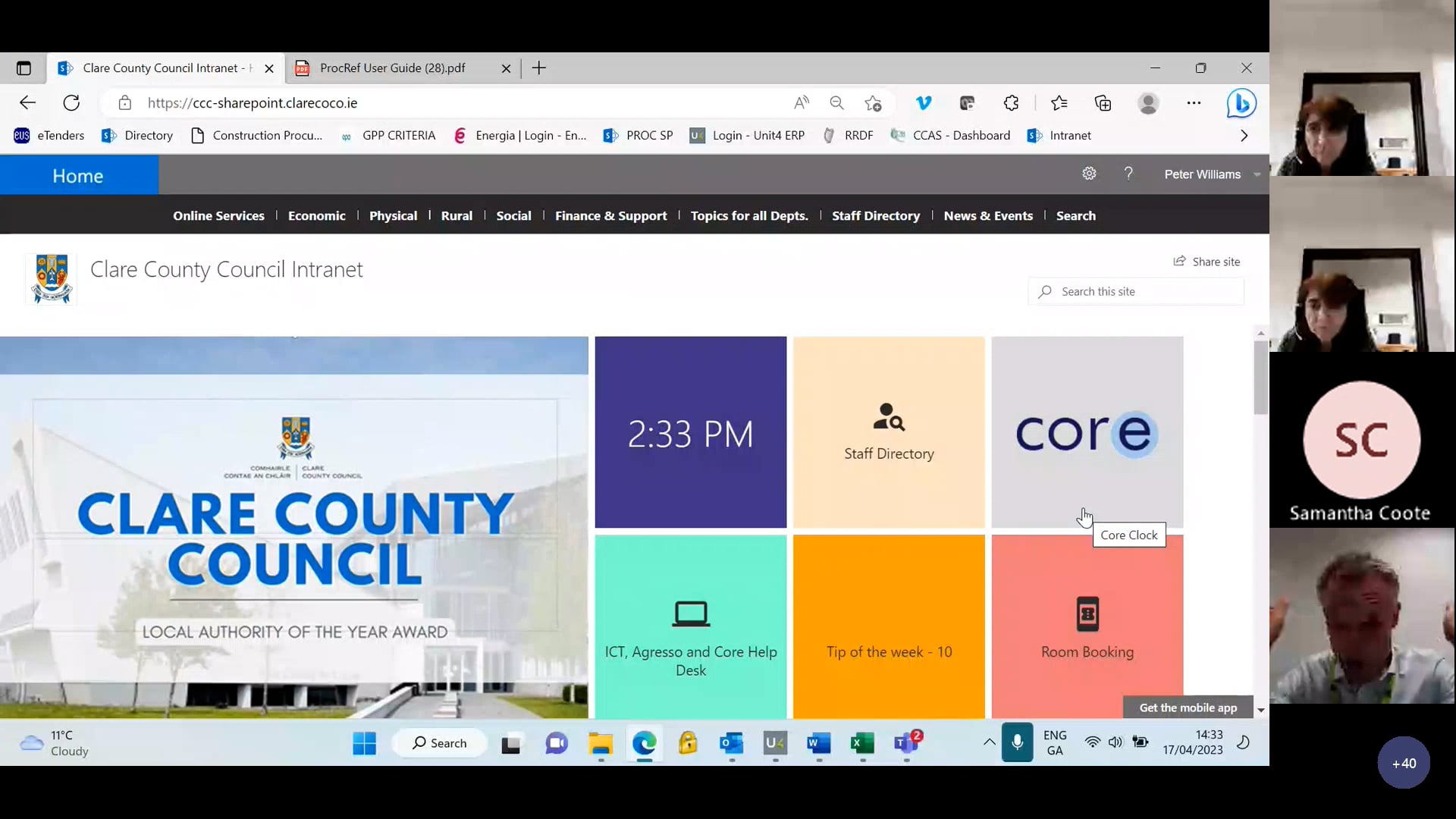This screenshot has width=1456, height=819.
Task: Click the scrollbar down arrow
Action: (1260, 711)
